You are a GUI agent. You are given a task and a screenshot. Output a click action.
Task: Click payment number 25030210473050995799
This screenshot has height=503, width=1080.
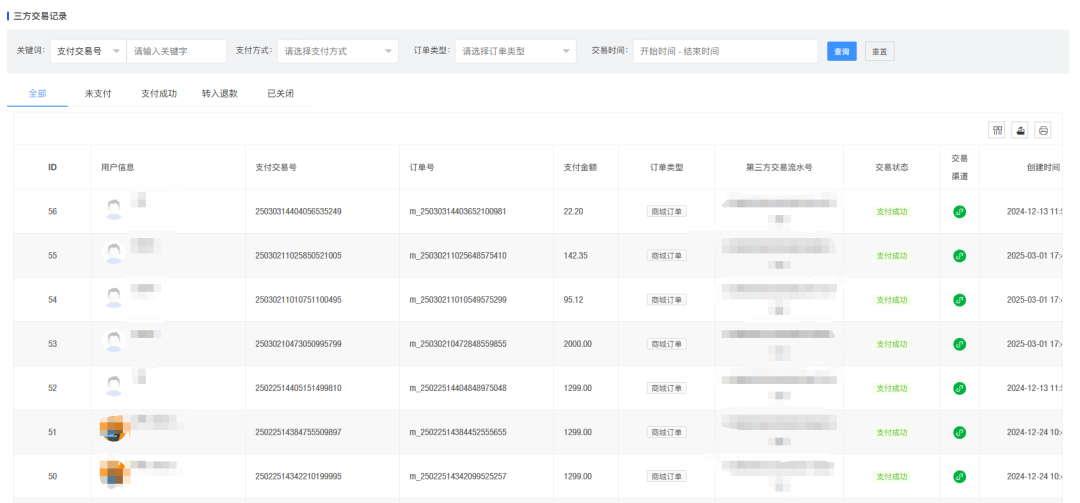tap(298, 344)
